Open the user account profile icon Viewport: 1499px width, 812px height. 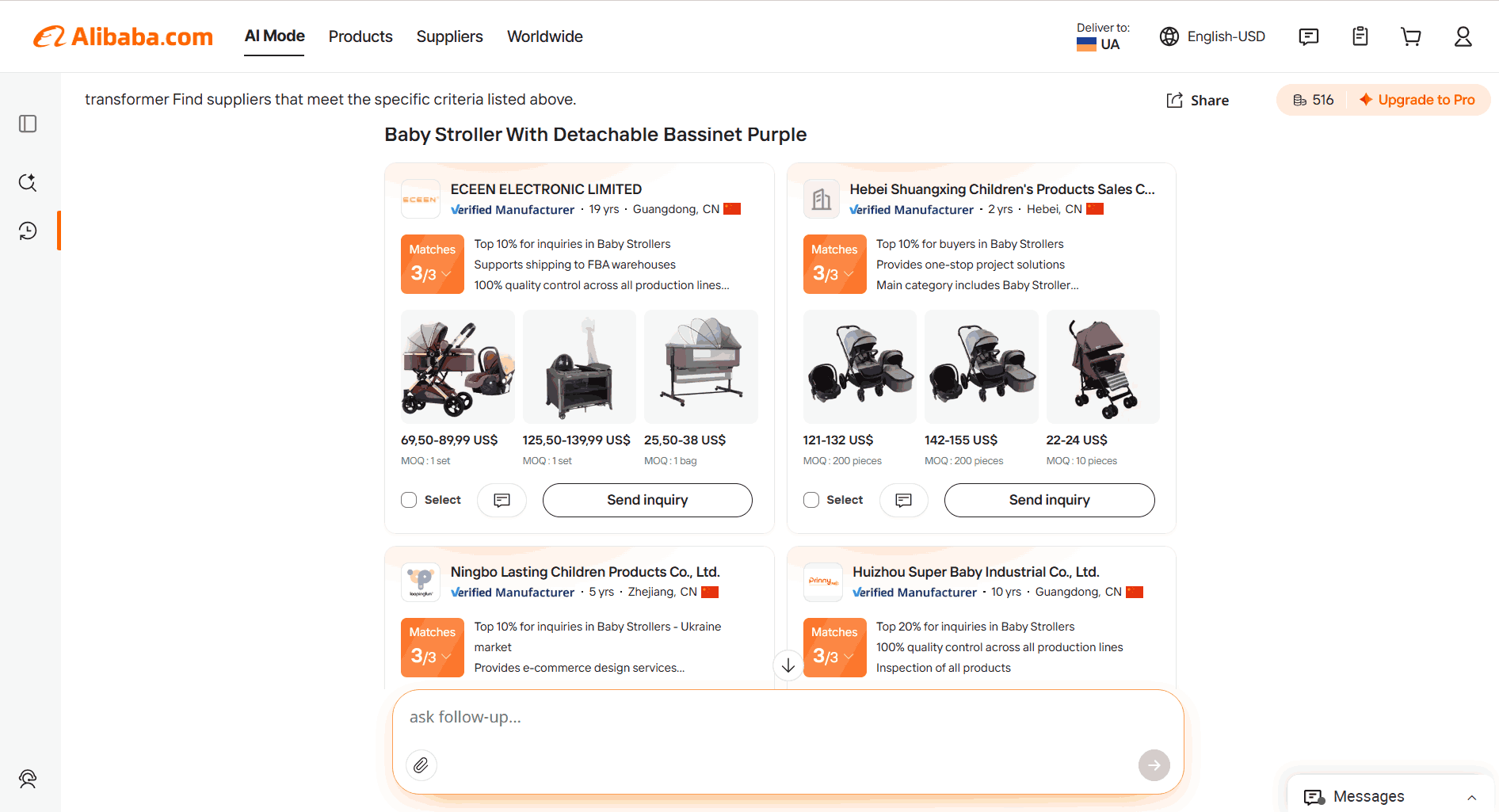click(1463, 36)
